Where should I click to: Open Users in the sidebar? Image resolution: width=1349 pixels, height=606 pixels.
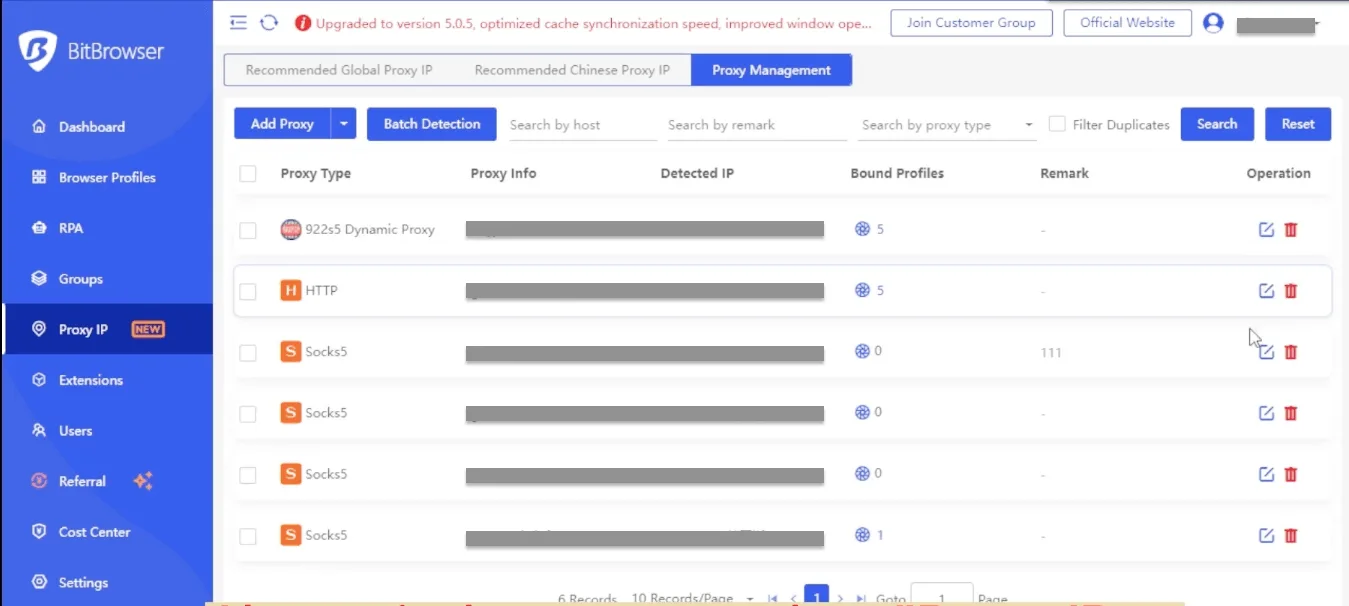click(107, 431)
